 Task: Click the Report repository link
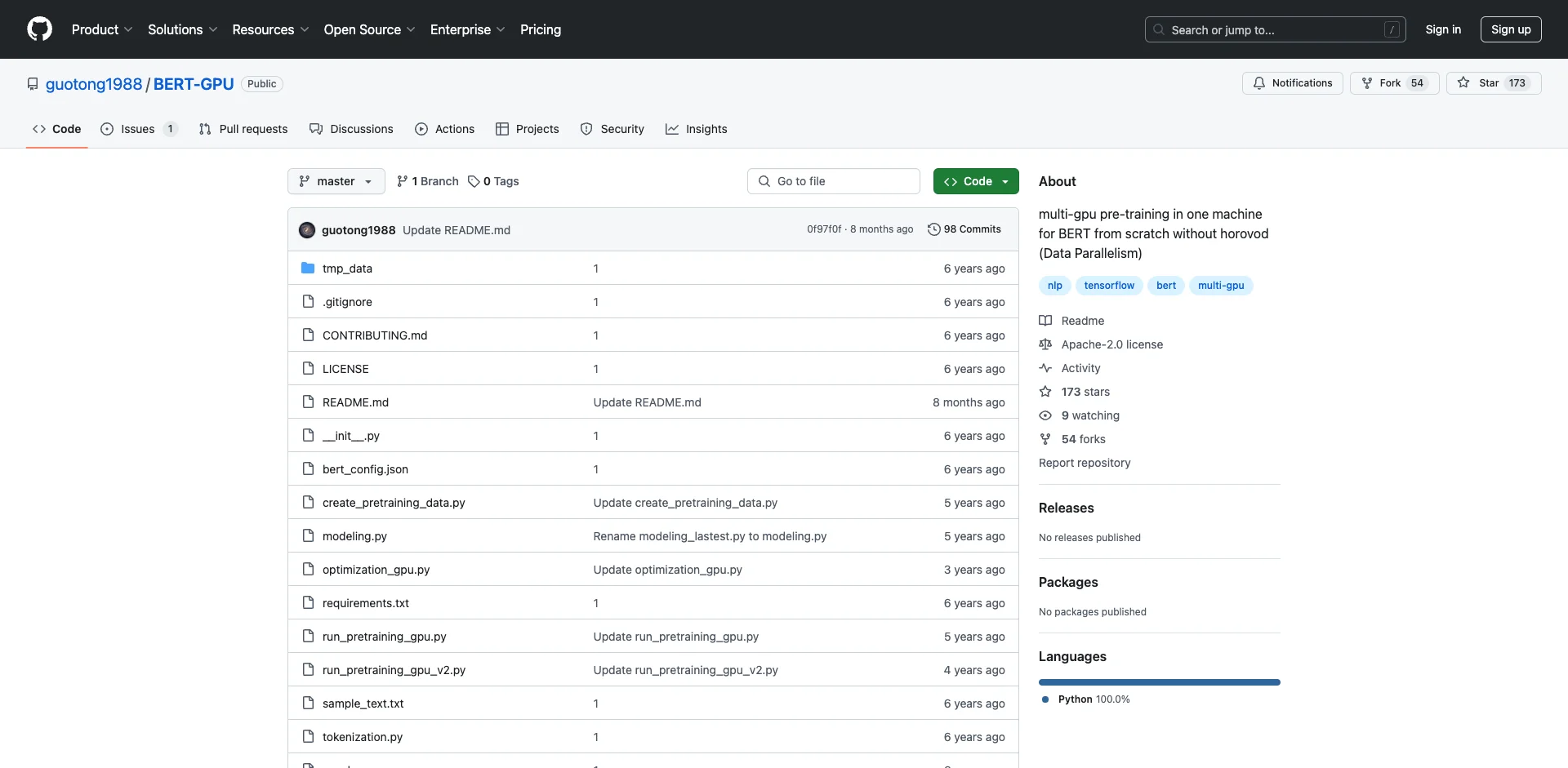point(1085,463)
